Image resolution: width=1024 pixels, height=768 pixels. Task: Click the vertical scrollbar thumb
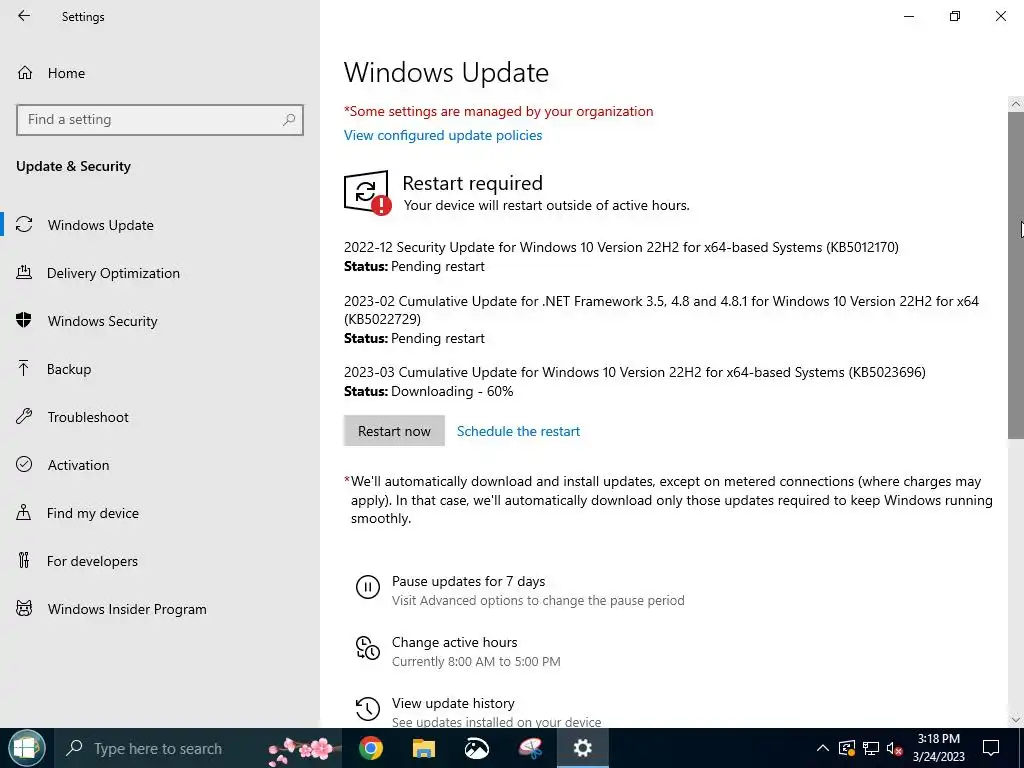(x=1016, y=274)
